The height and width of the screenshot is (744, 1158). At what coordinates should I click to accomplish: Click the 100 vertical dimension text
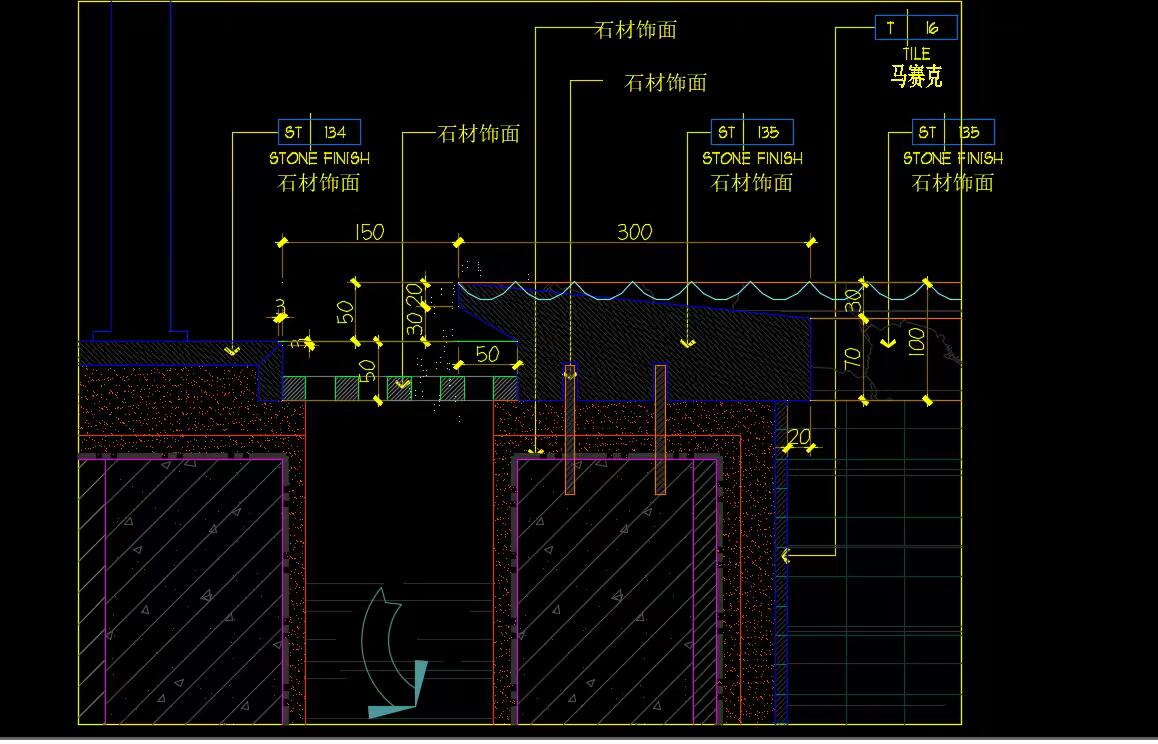click(x=916, y=343)
